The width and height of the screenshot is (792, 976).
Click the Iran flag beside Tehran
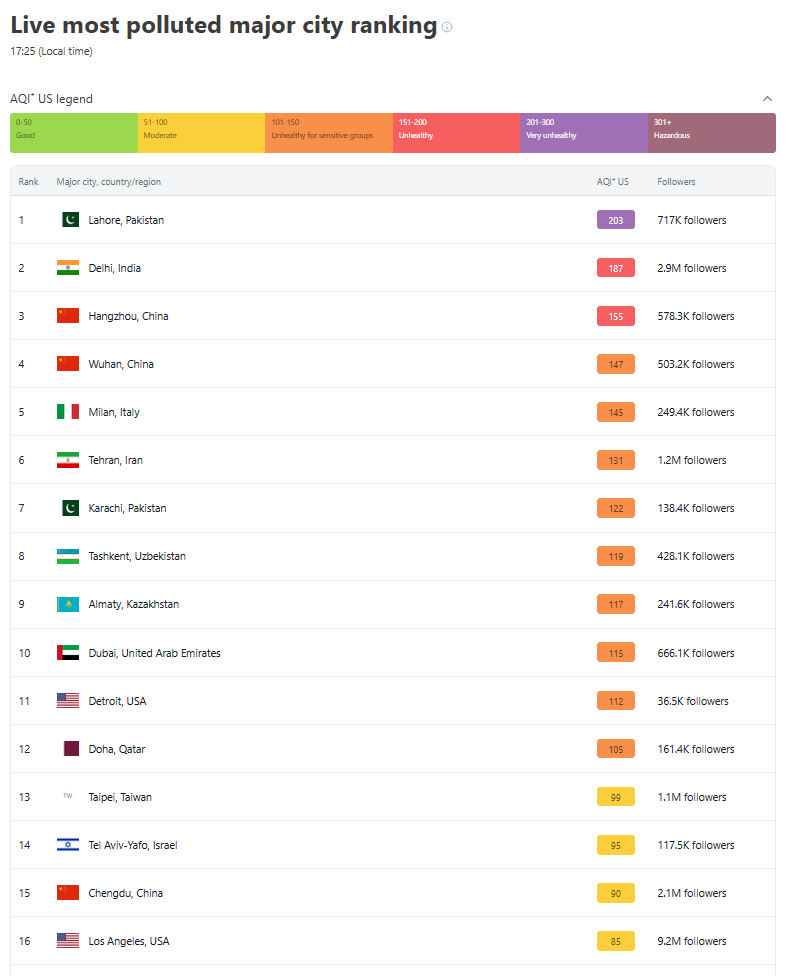68,460
